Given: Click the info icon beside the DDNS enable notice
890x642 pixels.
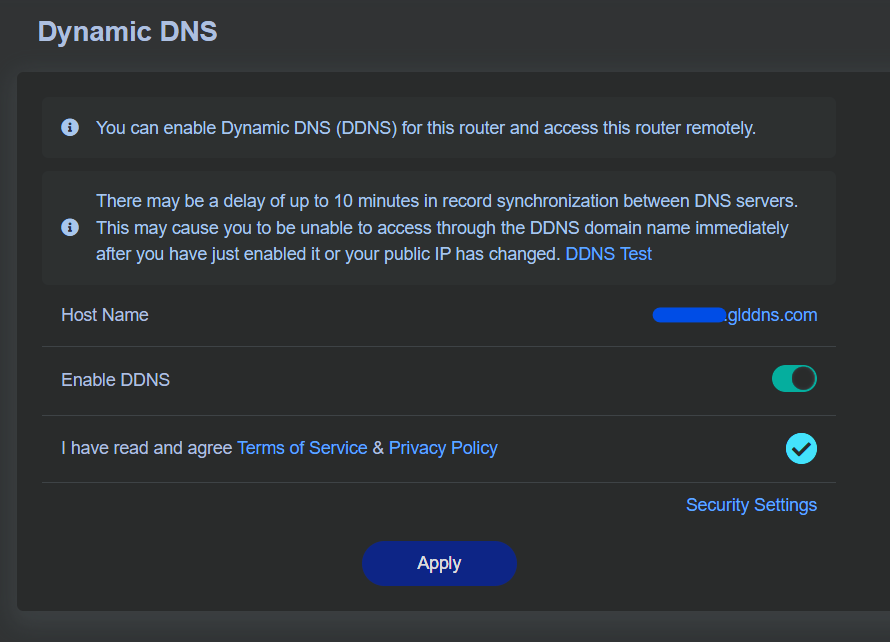Looking at the screenshot, I should 70,128.
